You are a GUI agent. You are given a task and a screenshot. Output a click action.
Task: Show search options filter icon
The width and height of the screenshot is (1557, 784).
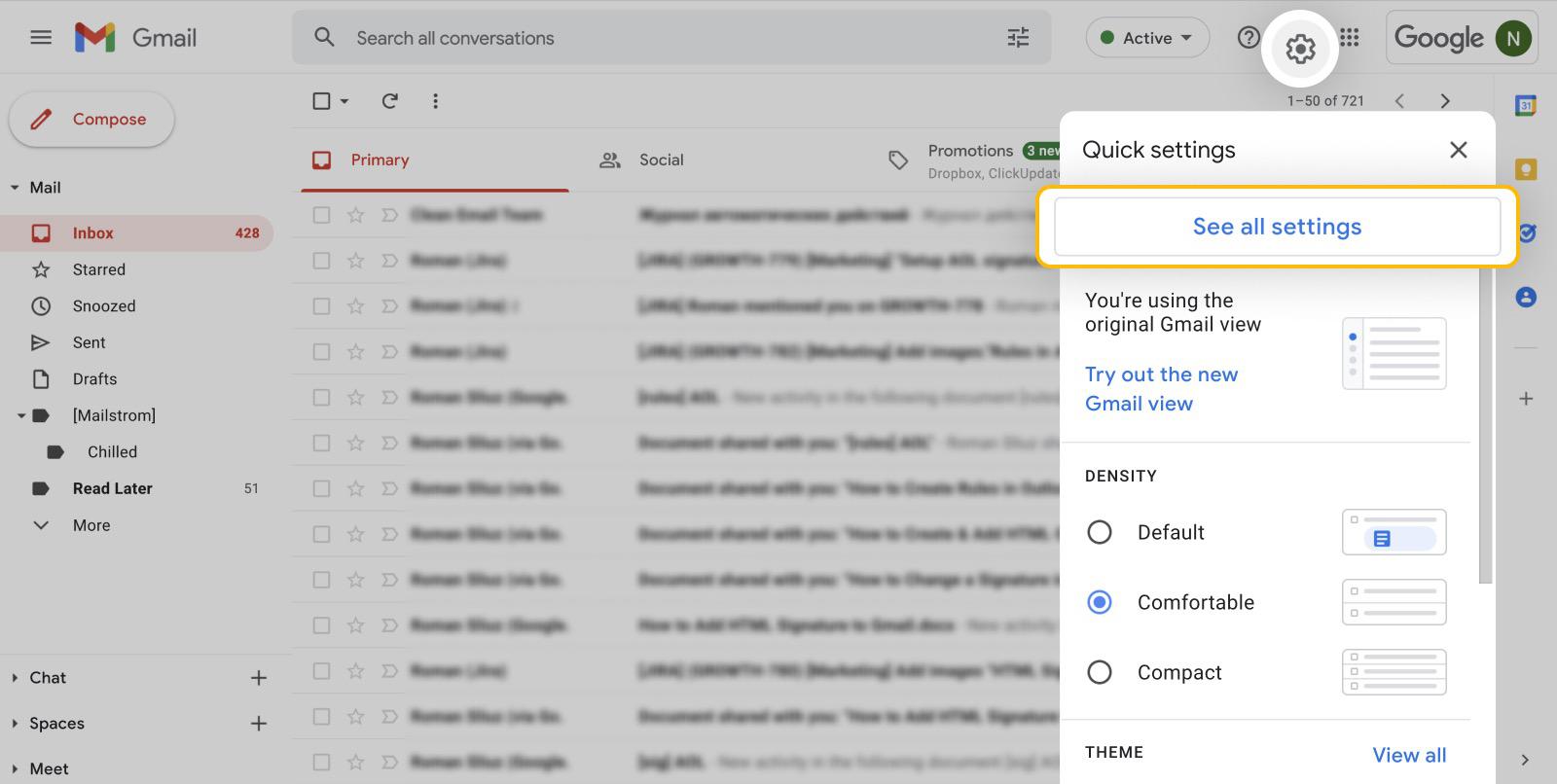click(1018, 38)
